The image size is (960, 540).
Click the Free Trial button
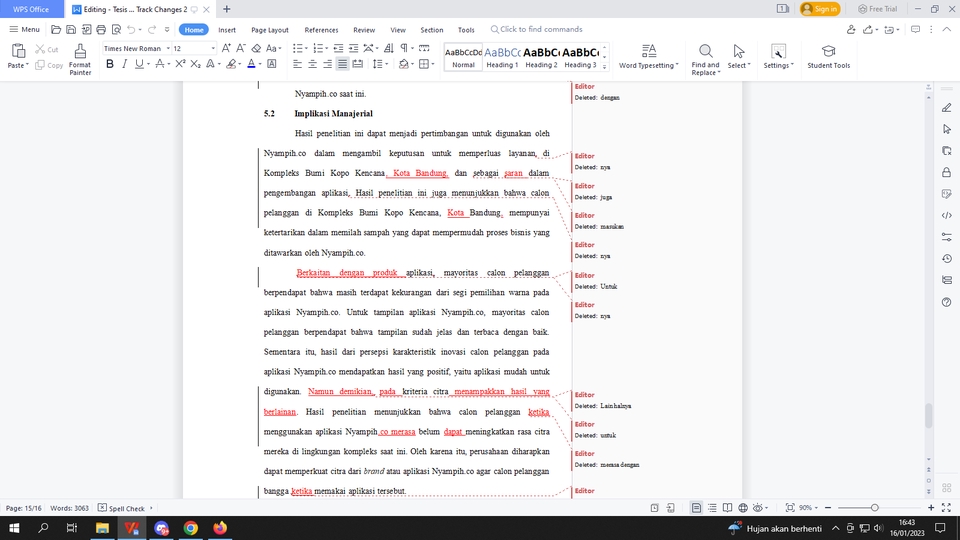[x=877, y=9]
